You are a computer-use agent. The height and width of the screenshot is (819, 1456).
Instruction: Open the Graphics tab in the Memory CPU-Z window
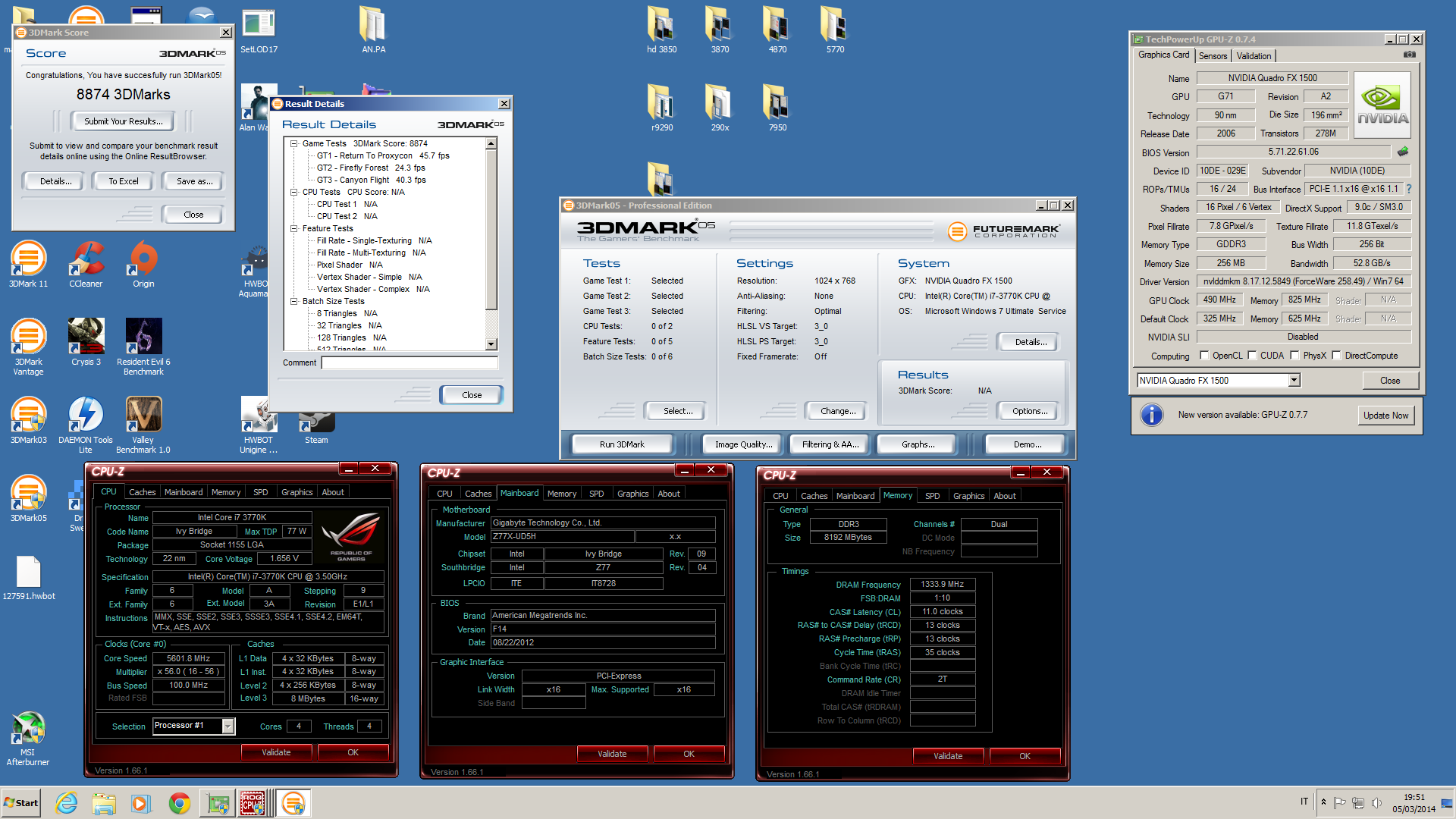tap(968, 496)
